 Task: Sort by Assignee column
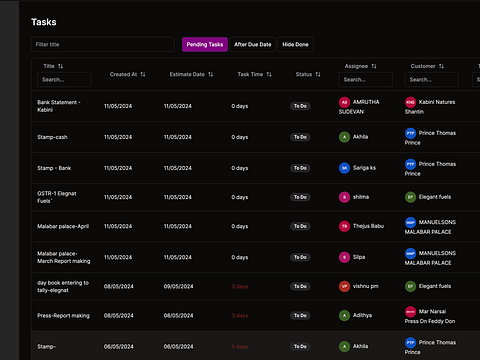(x=374, y=66)
